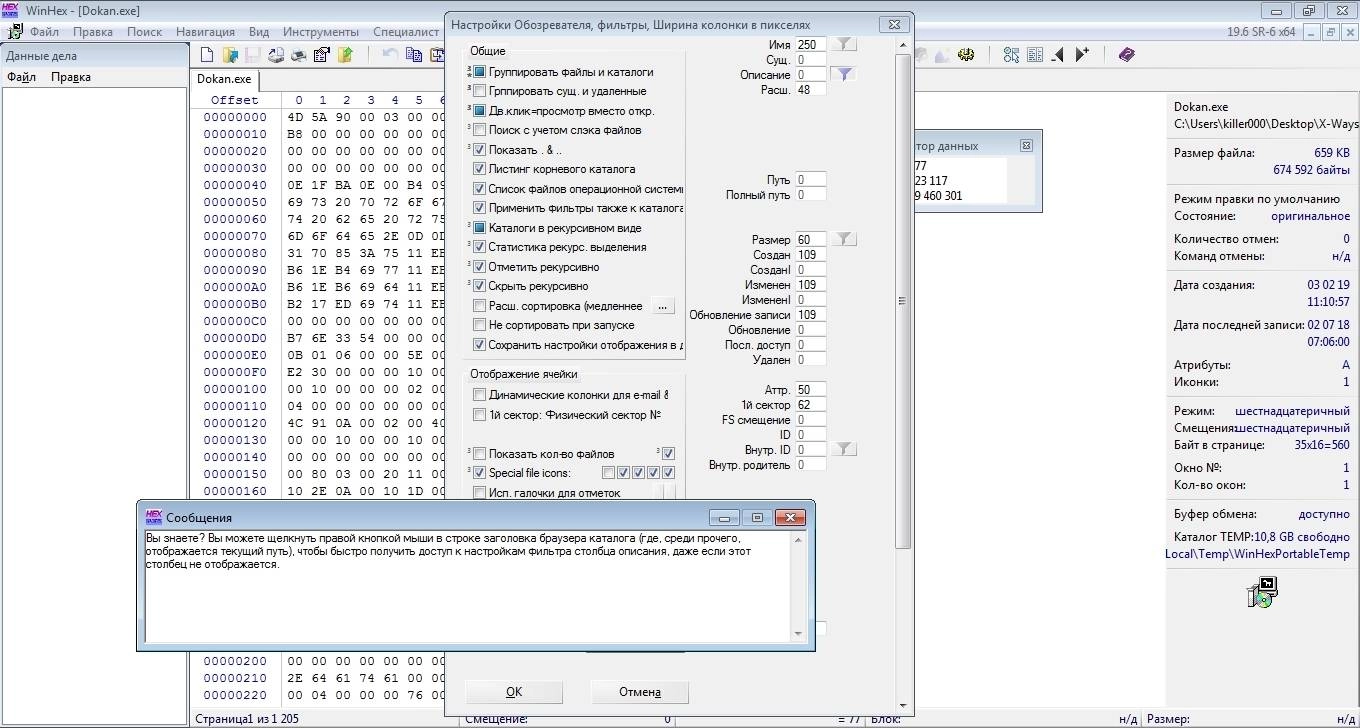The image size is (1360, 728).
Task: Click the Вид menu
Action: pyautogui.click(x=259, y=32)
